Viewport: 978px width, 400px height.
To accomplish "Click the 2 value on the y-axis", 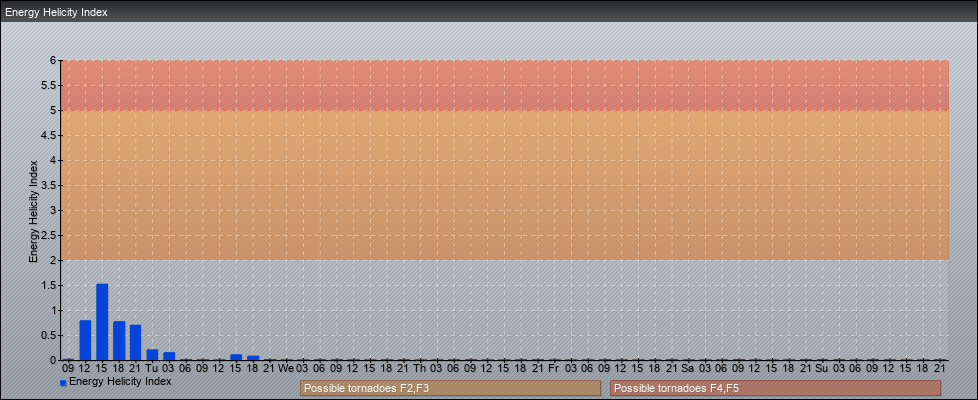I will point(54,260).
